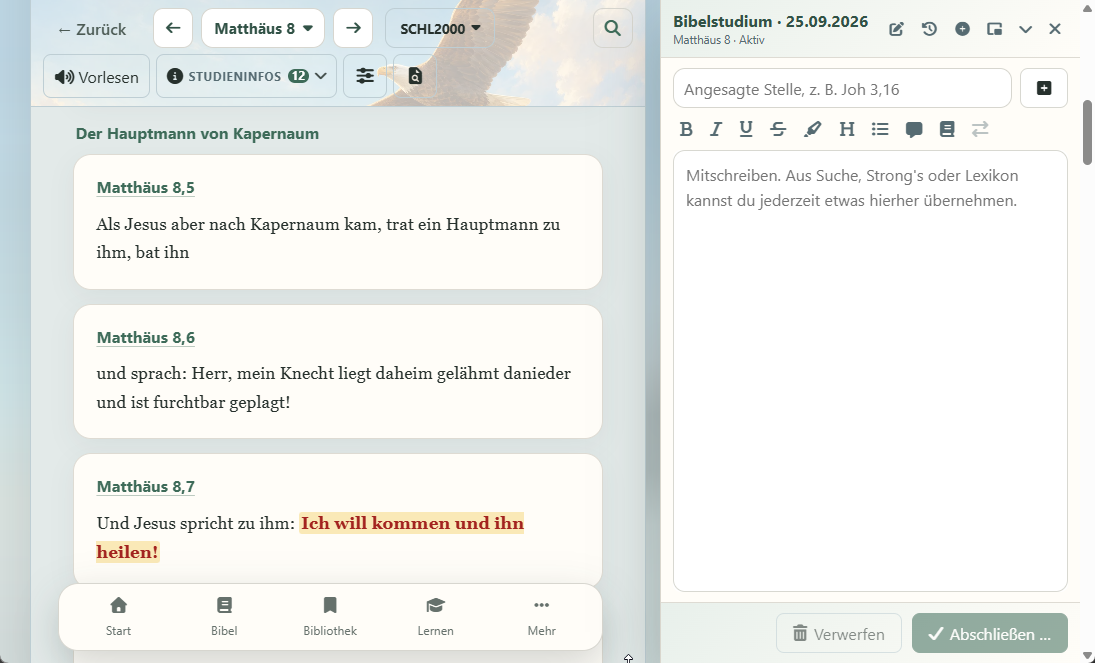Open the Matthäus 8,6 verse link

(145, 337)
